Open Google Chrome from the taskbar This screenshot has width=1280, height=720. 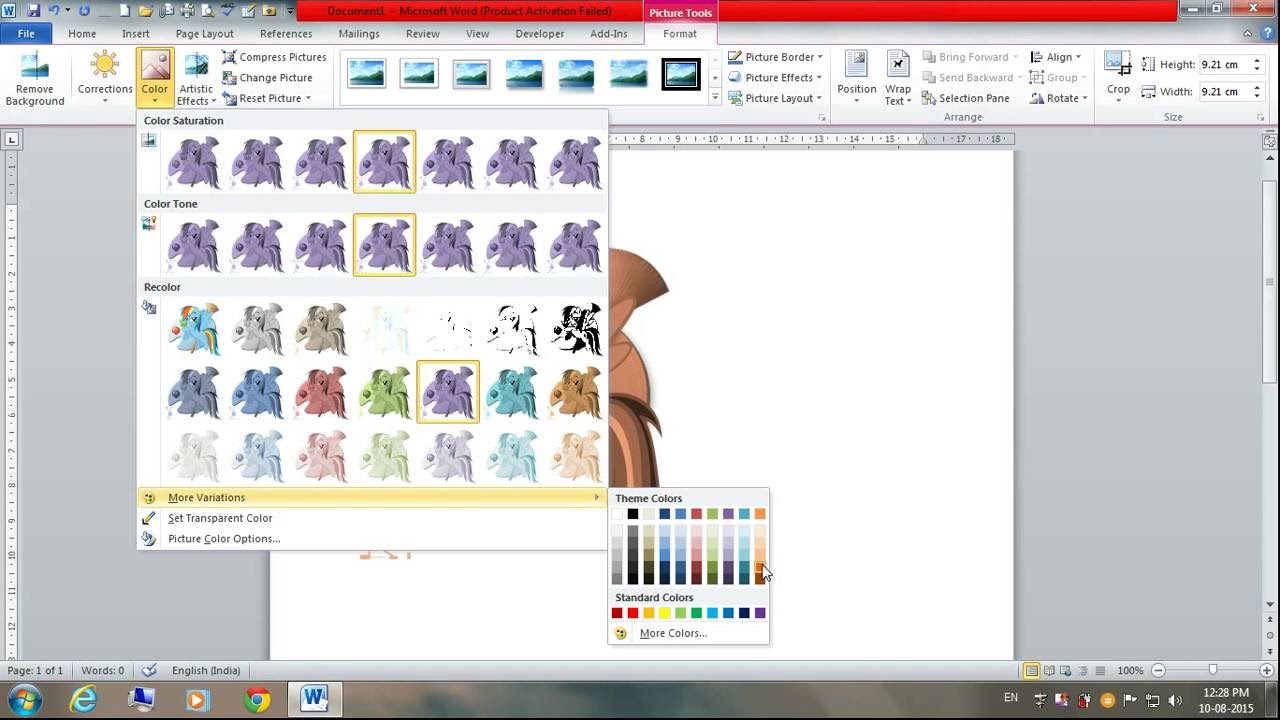point(257,699)
